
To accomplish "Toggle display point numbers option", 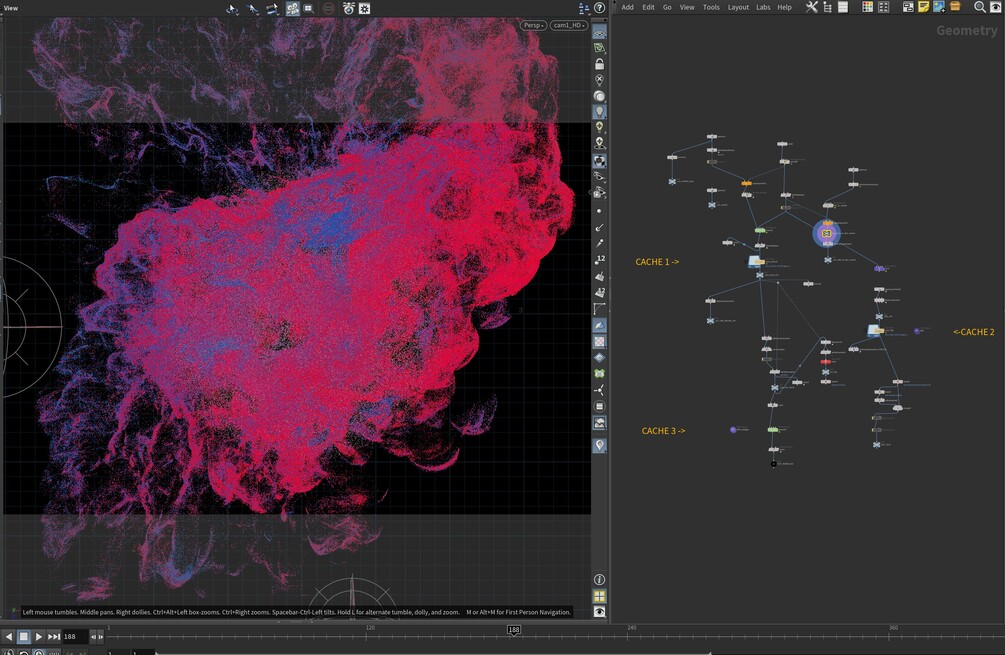I will (599, 260).
